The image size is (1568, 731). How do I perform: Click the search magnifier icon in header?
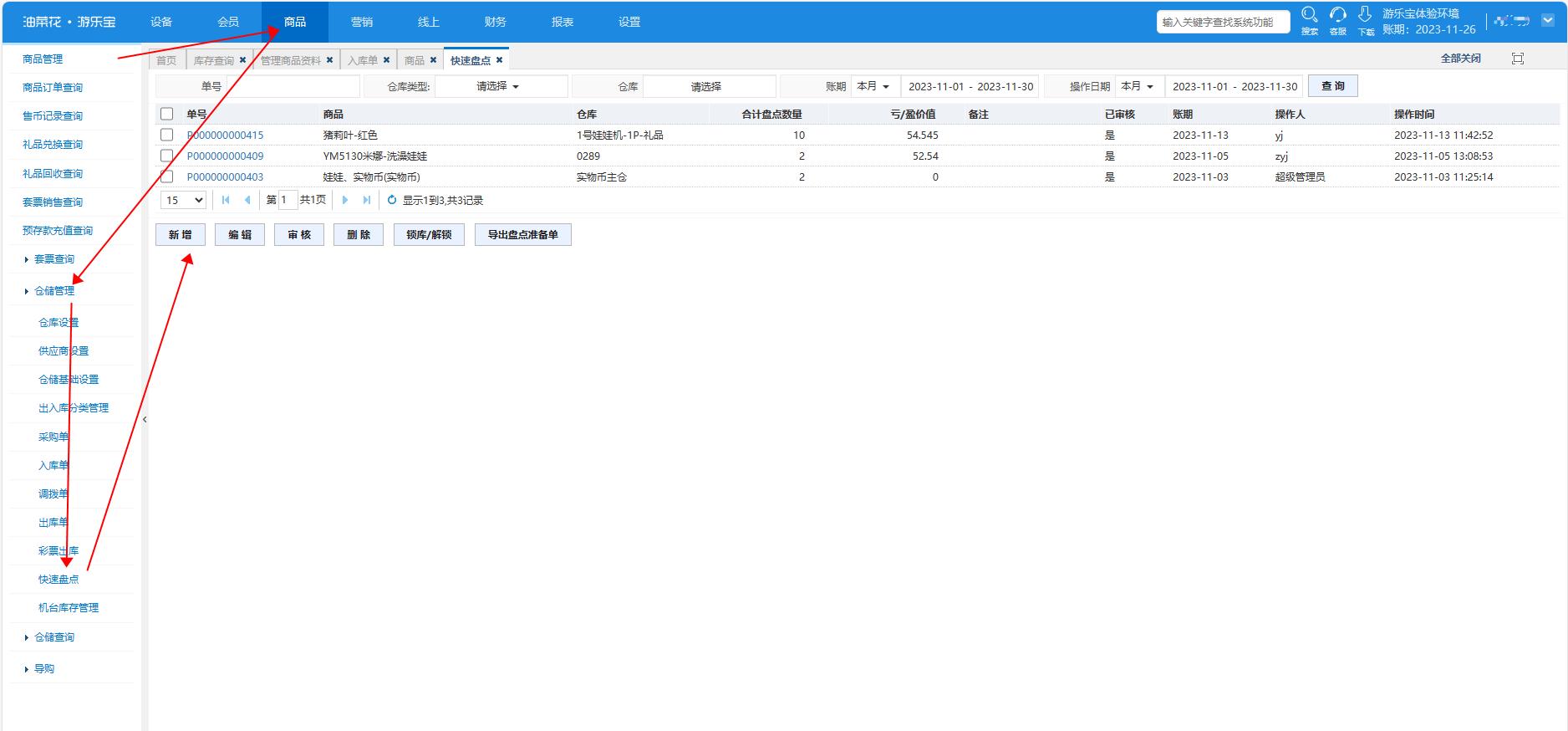1310,15
